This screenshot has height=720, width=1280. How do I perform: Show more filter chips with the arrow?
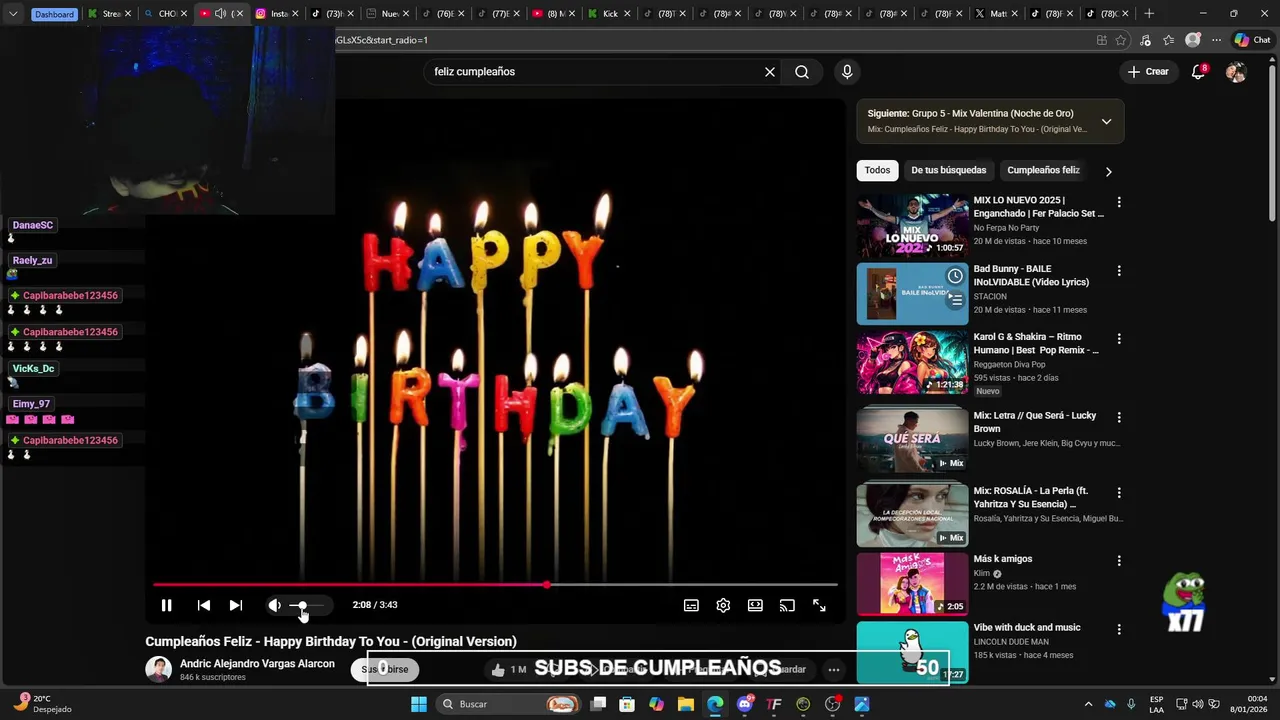point(1108,171)
